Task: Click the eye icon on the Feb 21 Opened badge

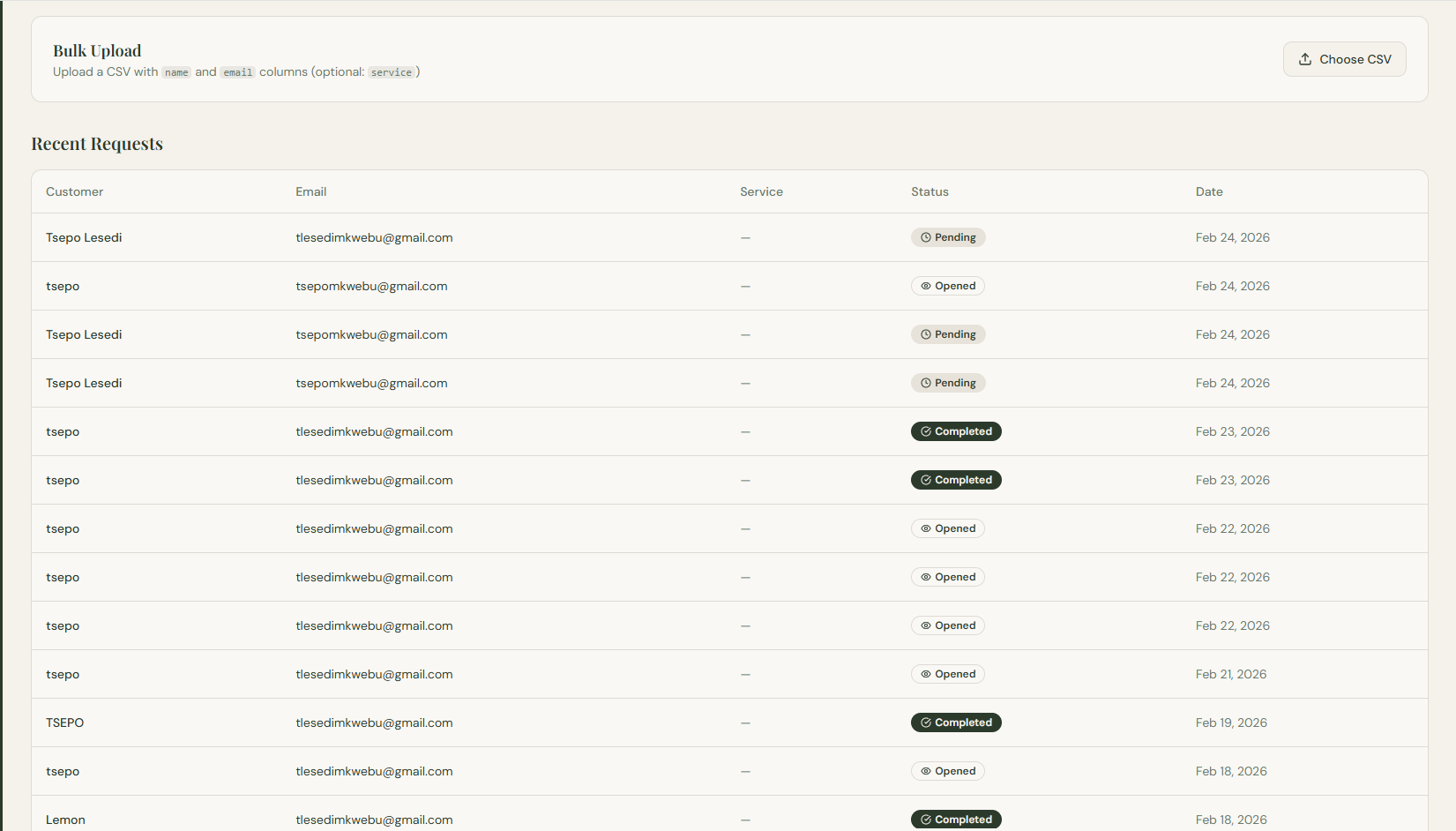Action: click(924, 673)
